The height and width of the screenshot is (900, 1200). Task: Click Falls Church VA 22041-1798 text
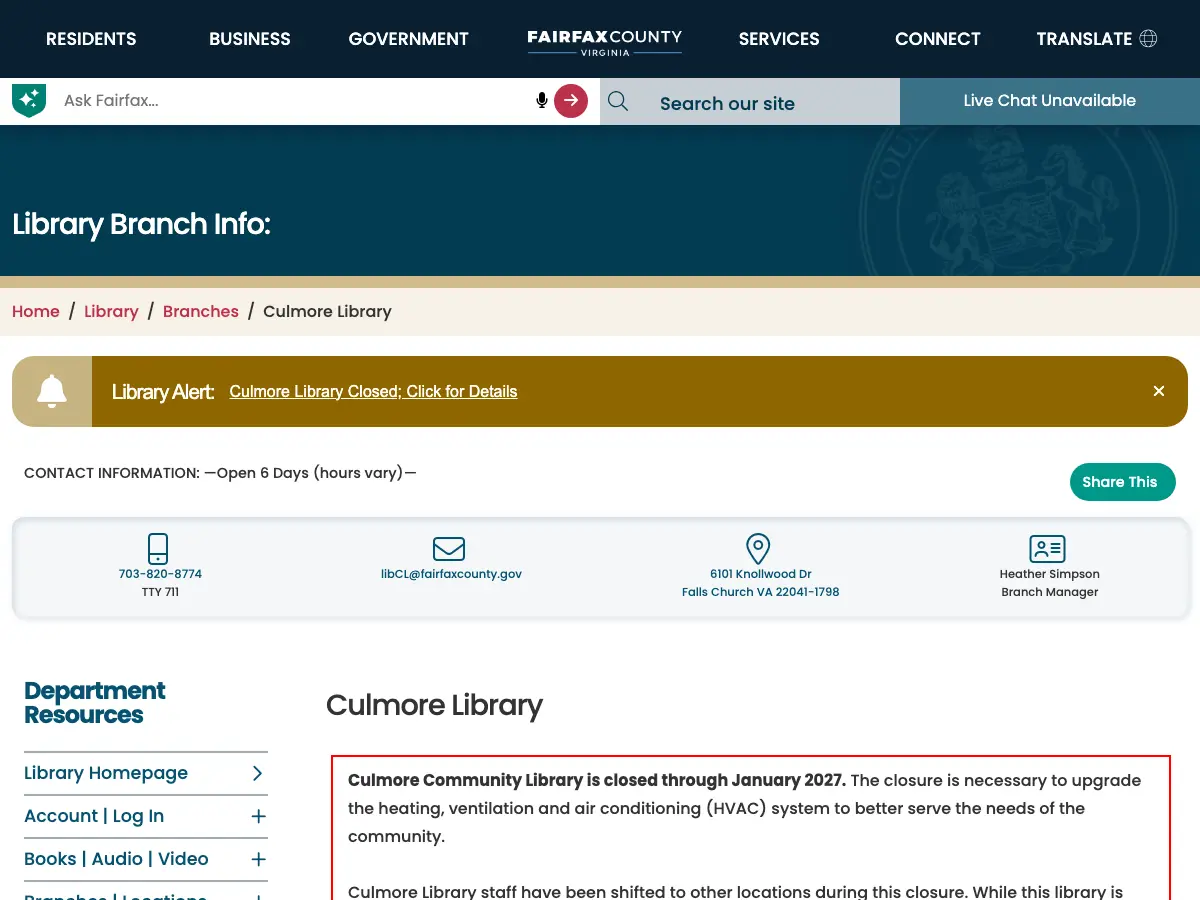(760, 592)
